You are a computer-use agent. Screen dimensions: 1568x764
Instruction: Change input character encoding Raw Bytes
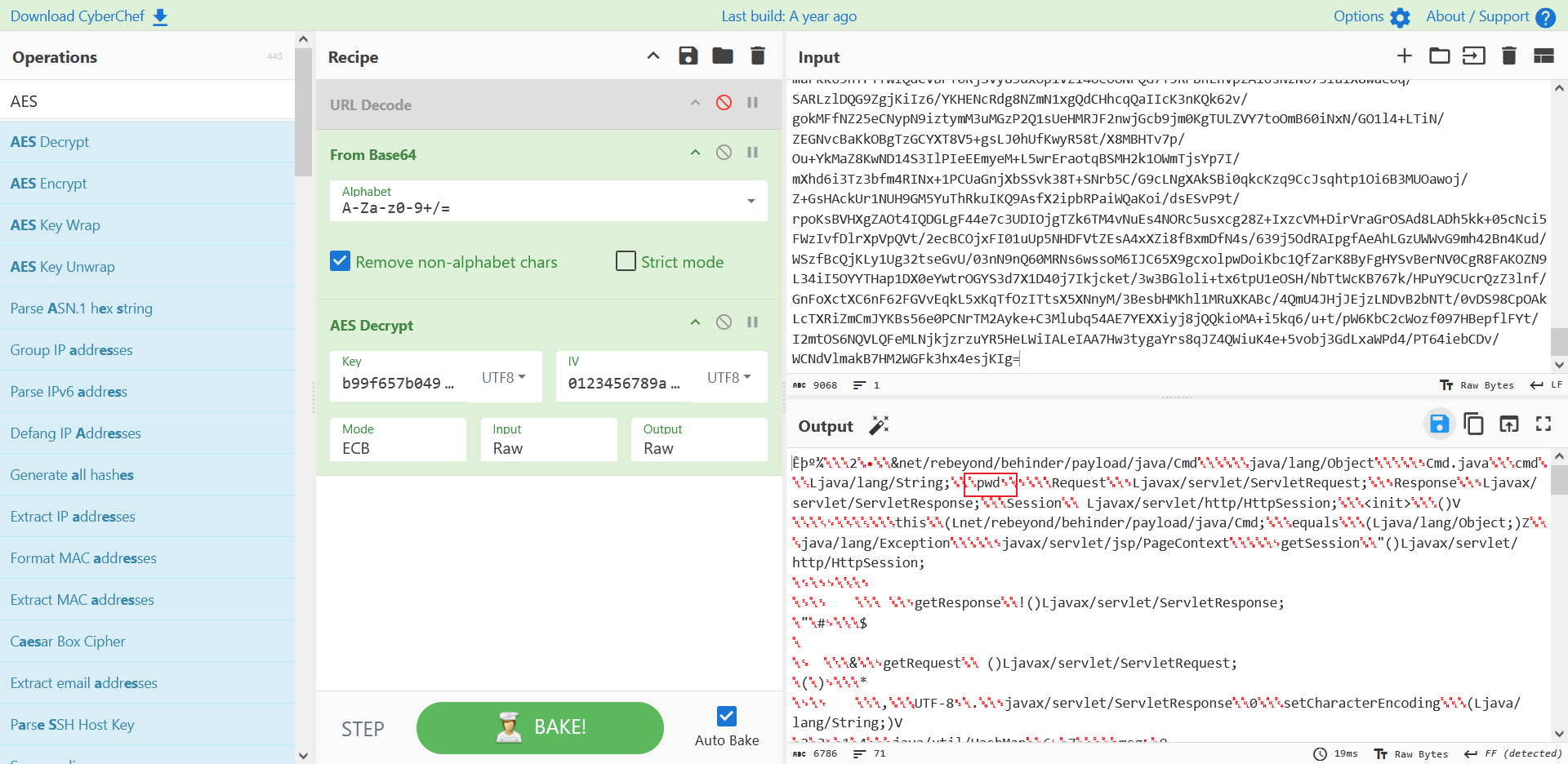[x=1477, y=385]
